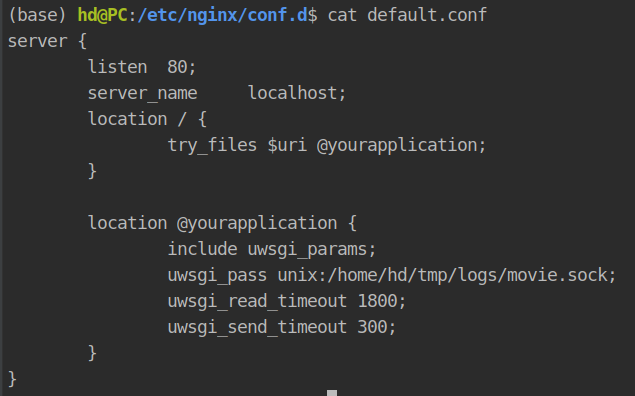The image size is (635, 396).
Task: Click the 'include uwsgi_params;' line
Action: (x=272, y=249)
